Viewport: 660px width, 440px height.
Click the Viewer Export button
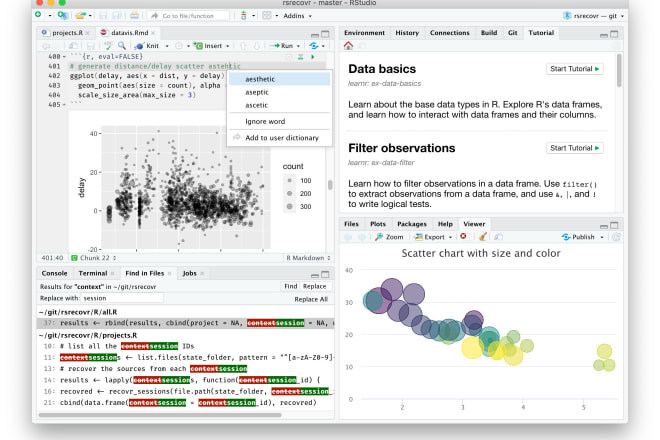coord(430,237)
